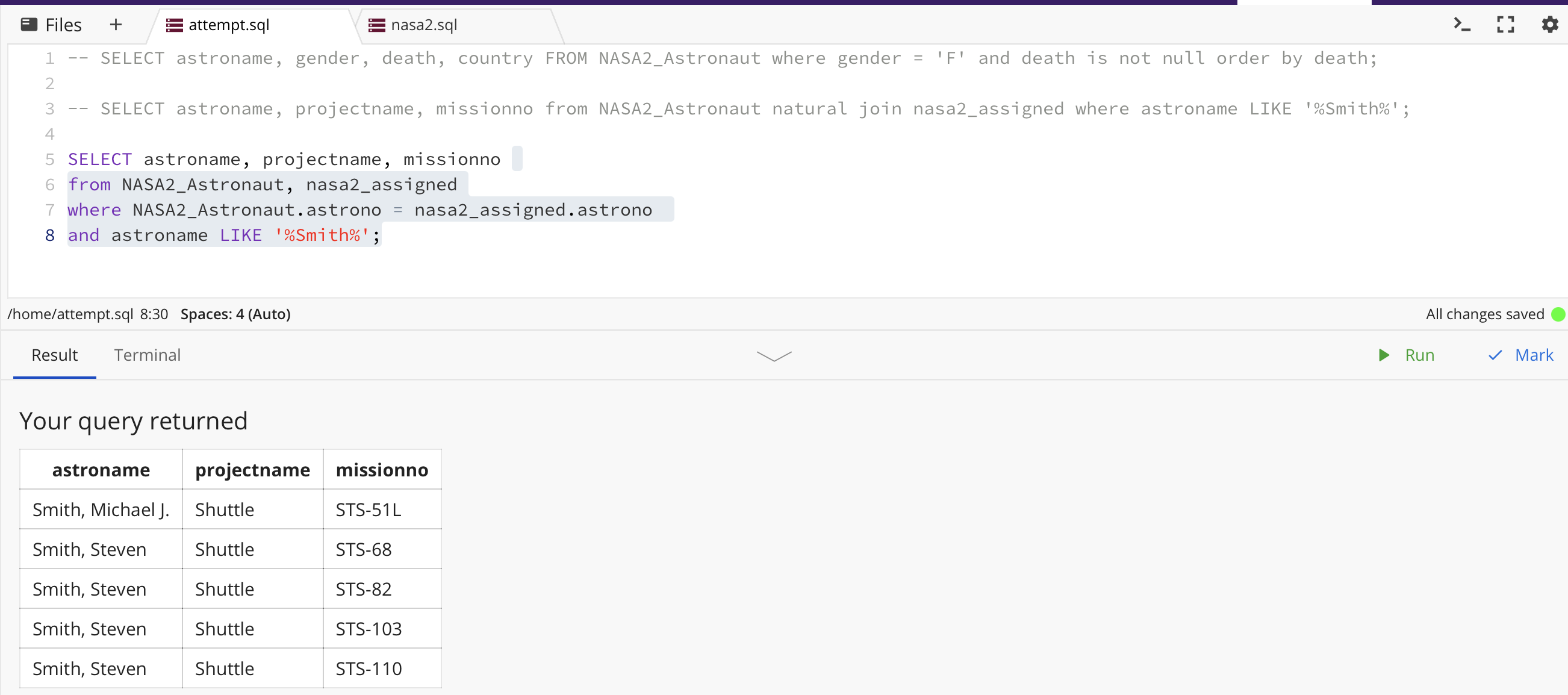The width and height of the screenshot is (1568, 695).
Task: Switch to the Terminal tab
Action: tap(148, 355)
